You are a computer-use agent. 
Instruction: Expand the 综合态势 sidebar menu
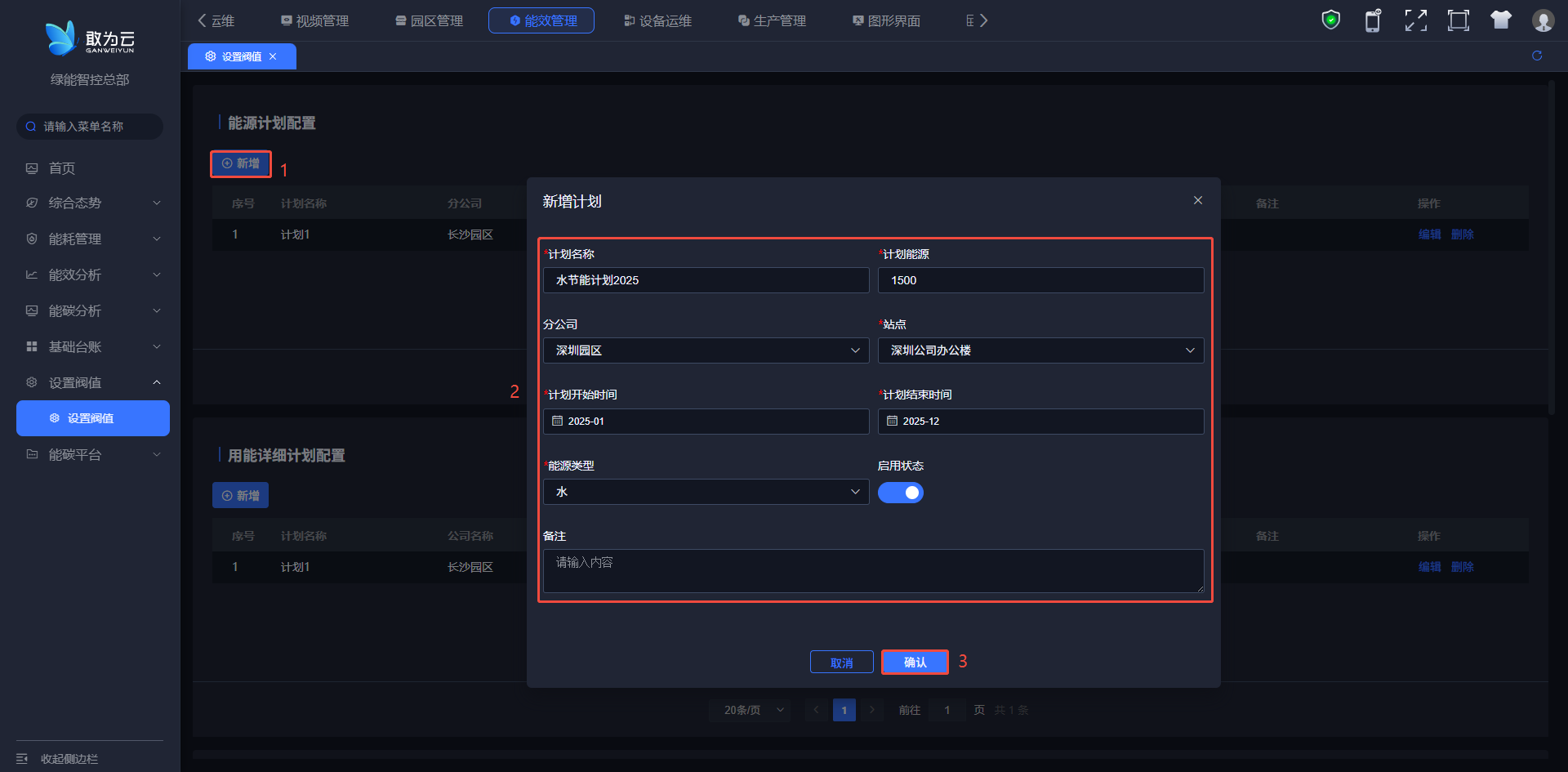pyautogui.click(x=93, y=203)
